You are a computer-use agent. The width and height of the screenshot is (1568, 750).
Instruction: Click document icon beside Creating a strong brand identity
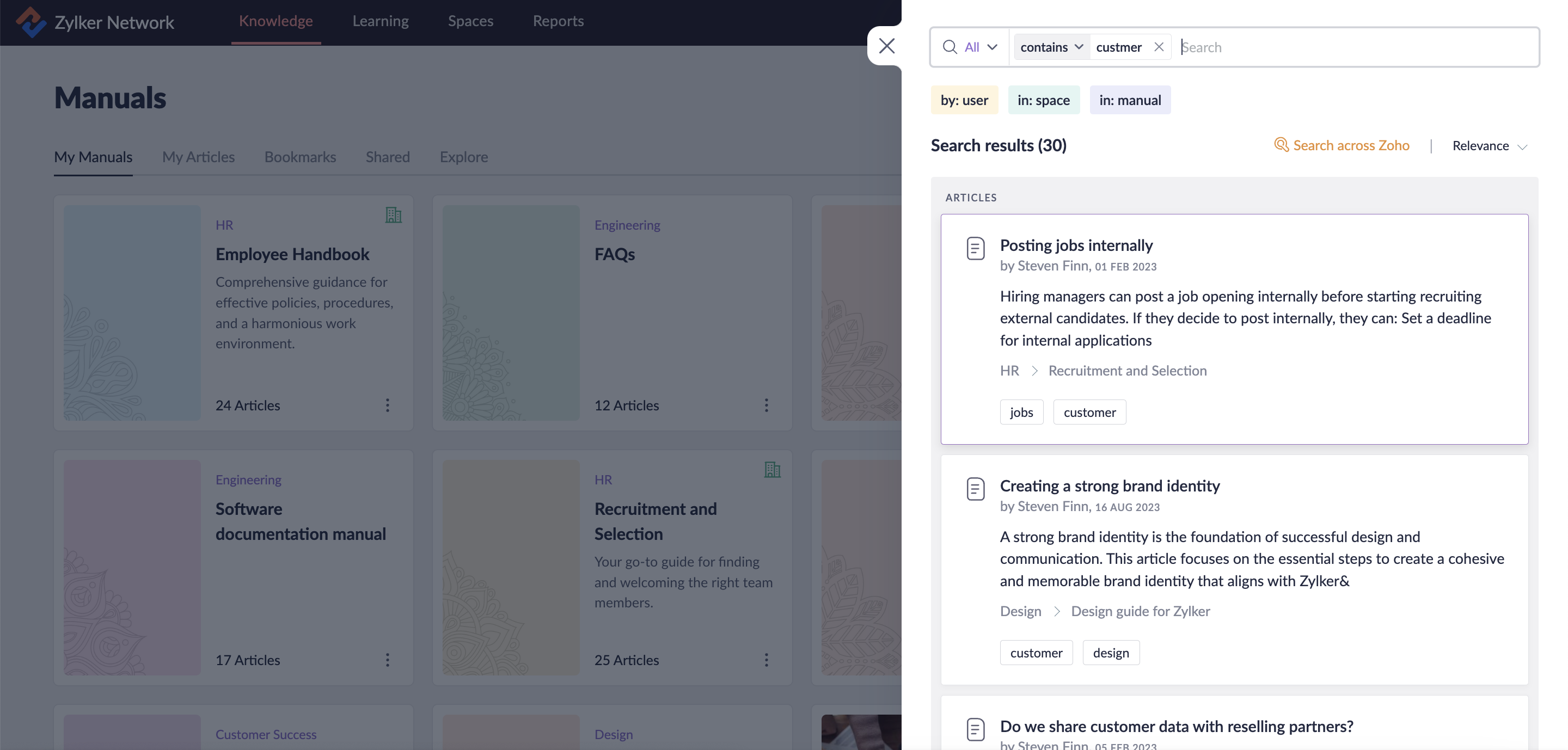click(975, 488)
